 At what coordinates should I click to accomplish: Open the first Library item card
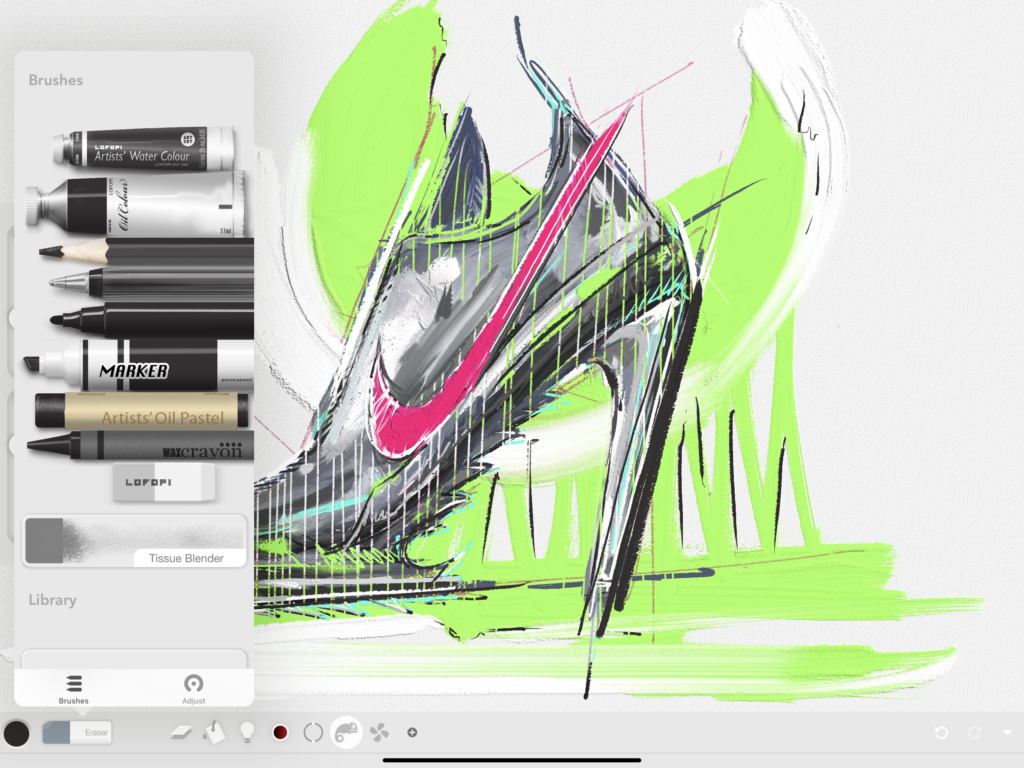click(135, 658)
